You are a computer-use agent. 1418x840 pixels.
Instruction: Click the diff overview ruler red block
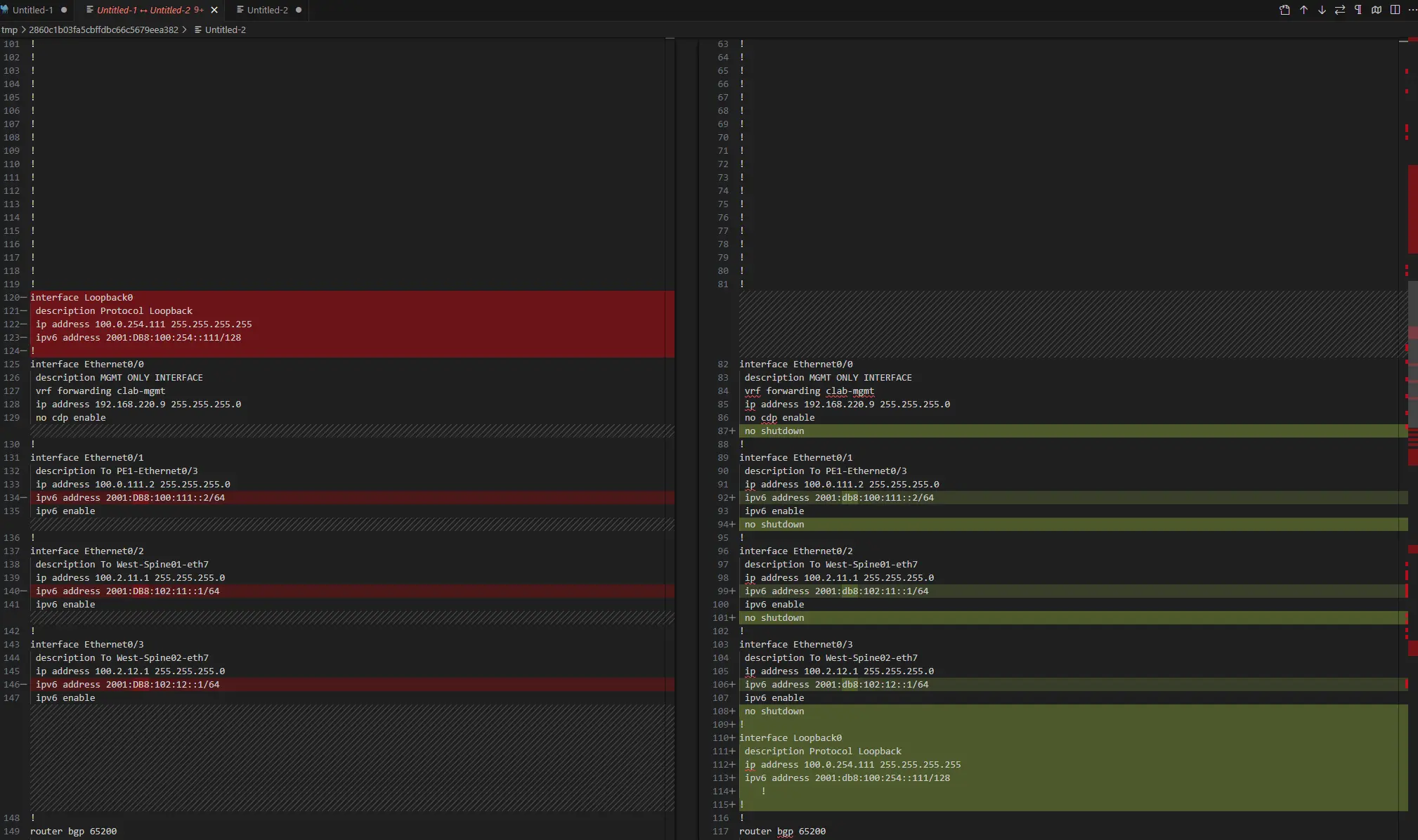(1412, 209)
